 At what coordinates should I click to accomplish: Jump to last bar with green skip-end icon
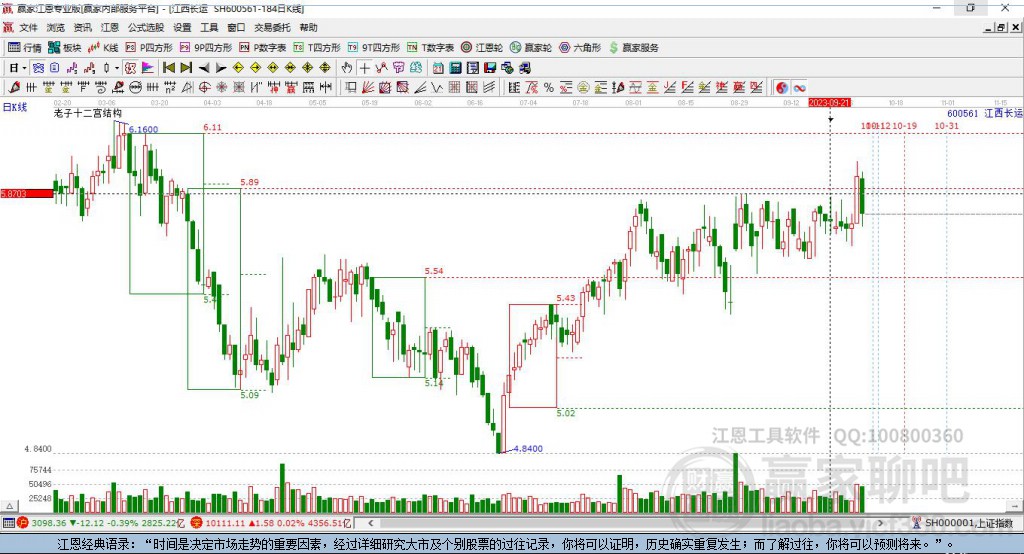pyautogui.click(x=186, y=68)
